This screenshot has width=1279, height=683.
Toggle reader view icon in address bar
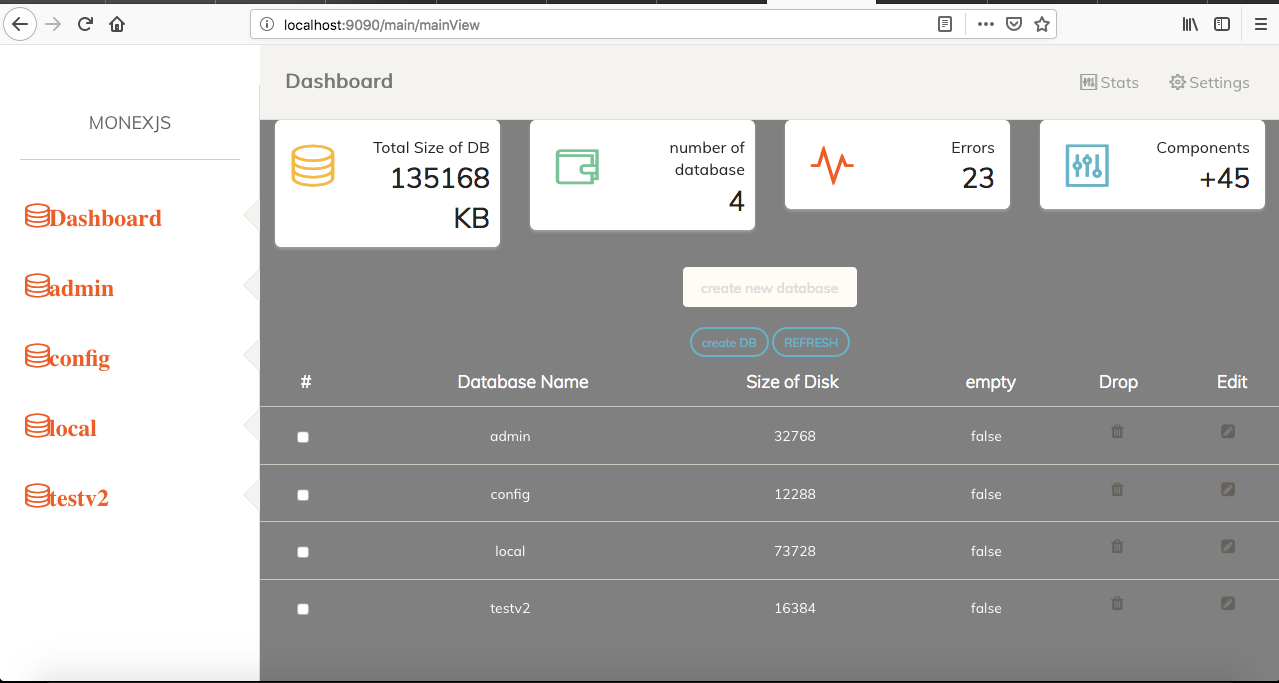click(x=944, y=24)
